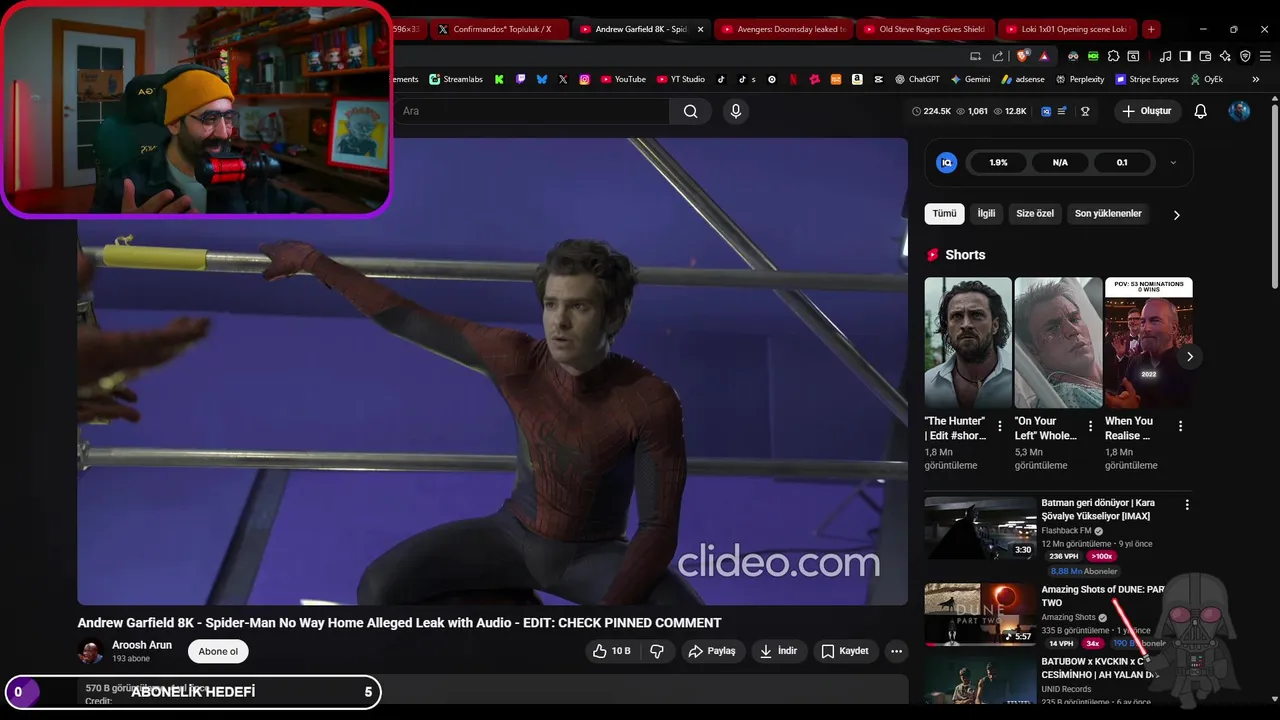Viewport: 1280px width, 720px height.
Task: Open Kick bookmark icon
Action: (499, 79)
